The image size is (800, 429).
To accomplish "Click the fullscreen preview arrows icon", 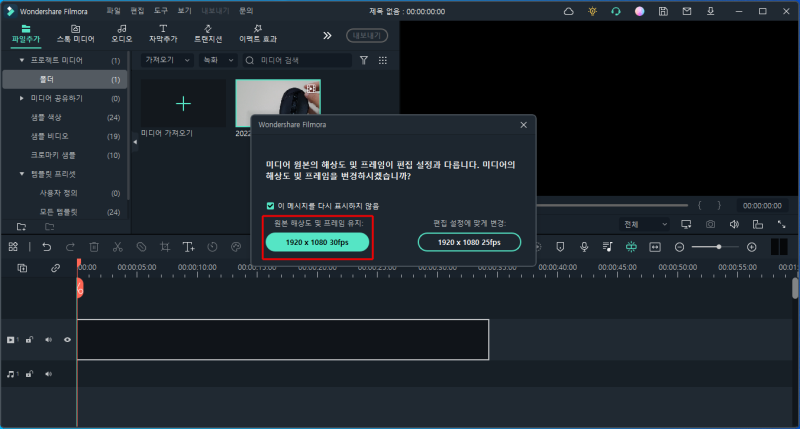I will (x=782, y=224).
